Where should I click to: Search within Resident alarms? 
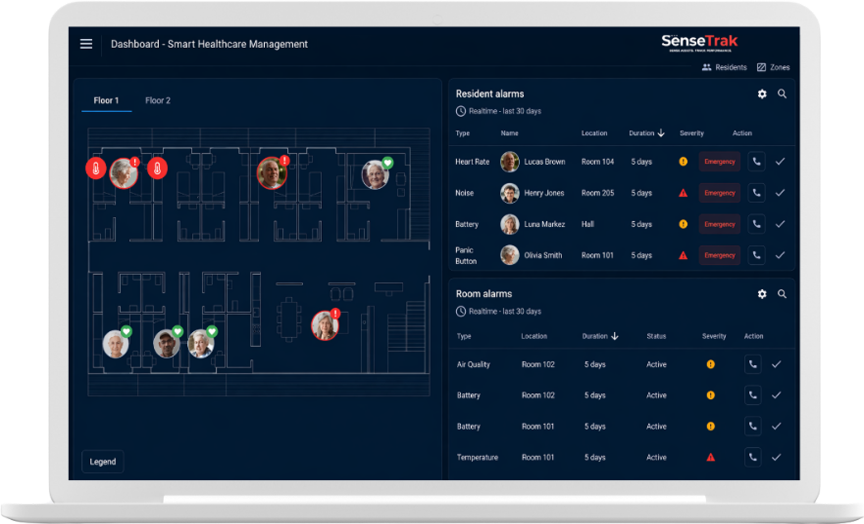click(782, 94)
